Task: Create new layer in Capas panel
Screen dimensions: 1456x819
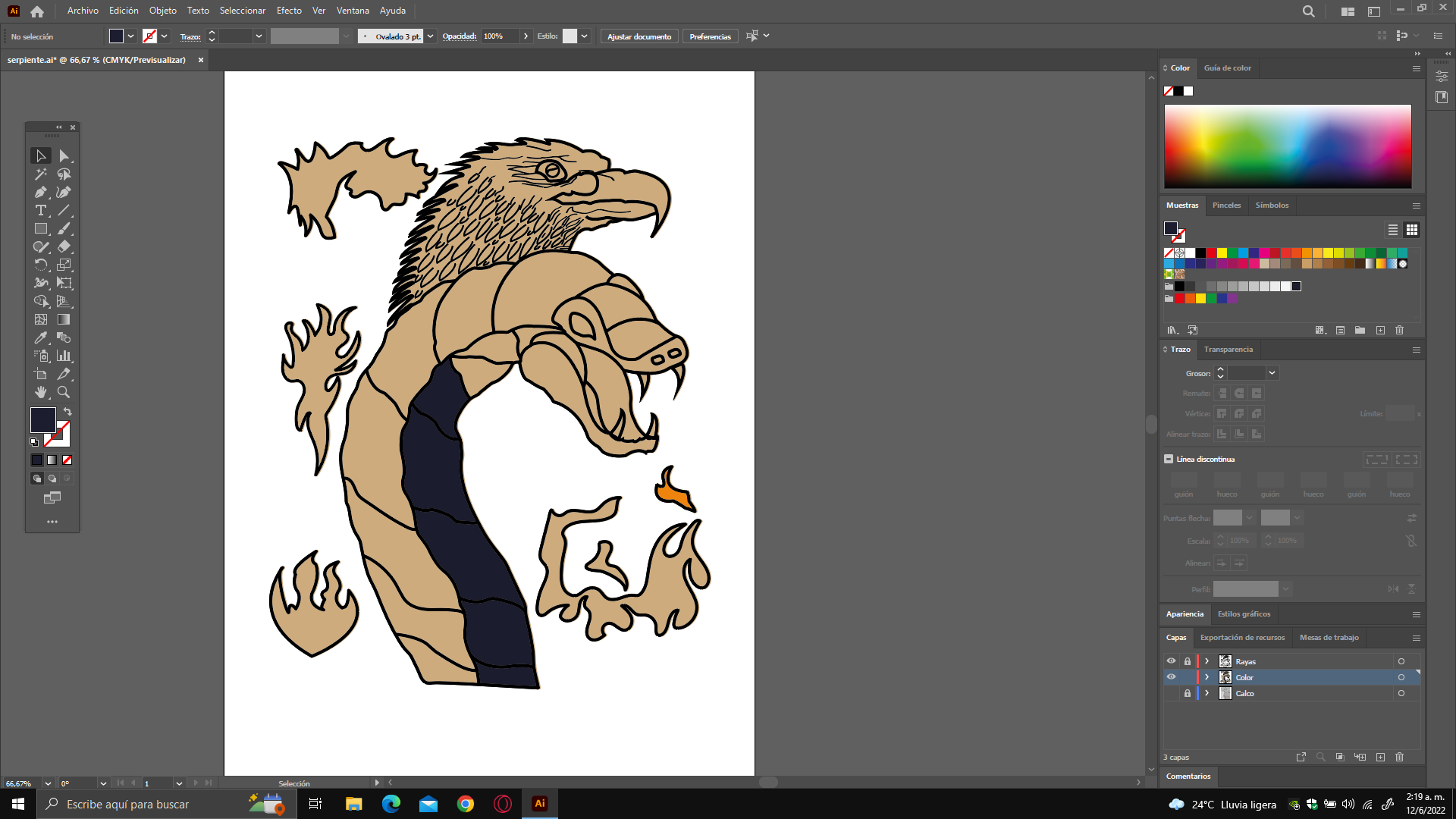Action: coord(1380,758)
